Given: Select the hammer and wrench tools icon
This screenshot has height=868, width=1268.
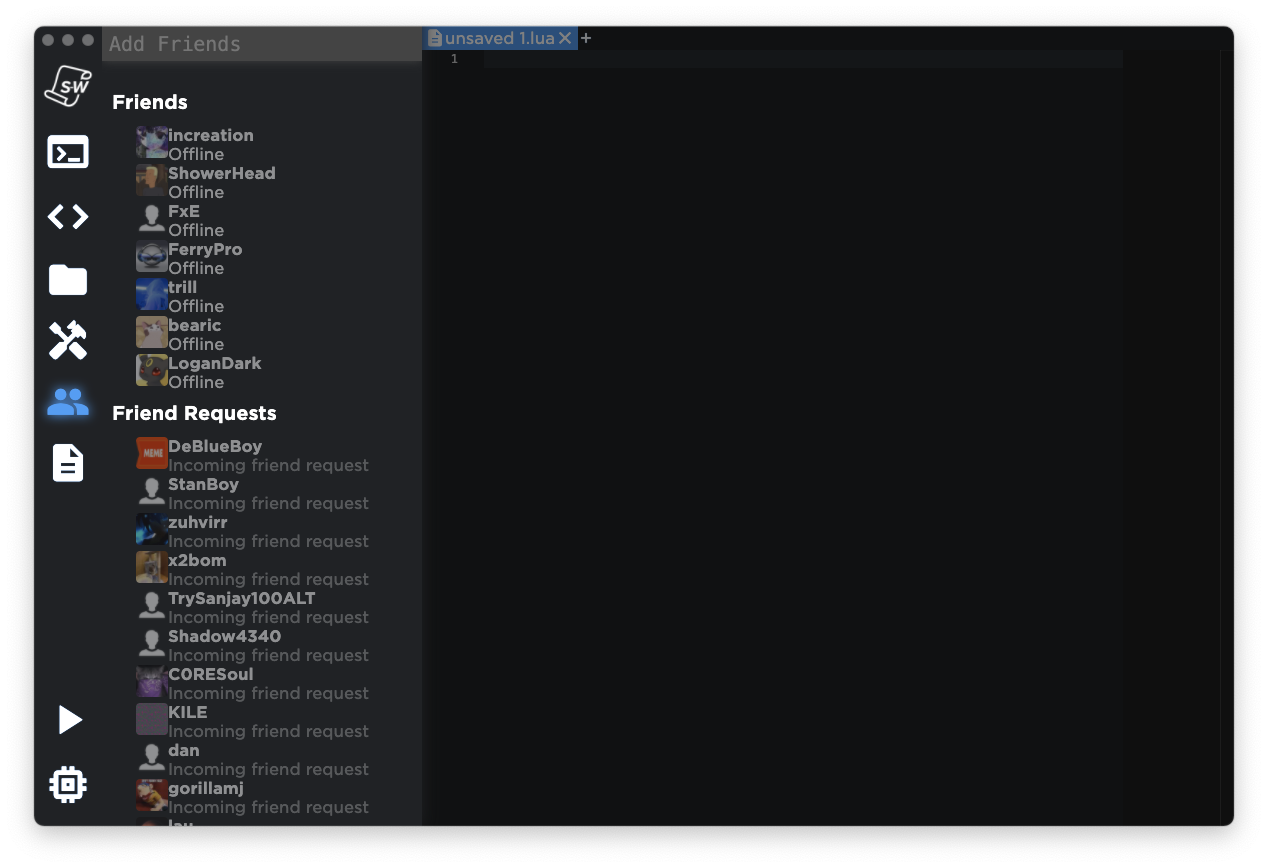Looking at the screenshot, I should click(68, 341).
